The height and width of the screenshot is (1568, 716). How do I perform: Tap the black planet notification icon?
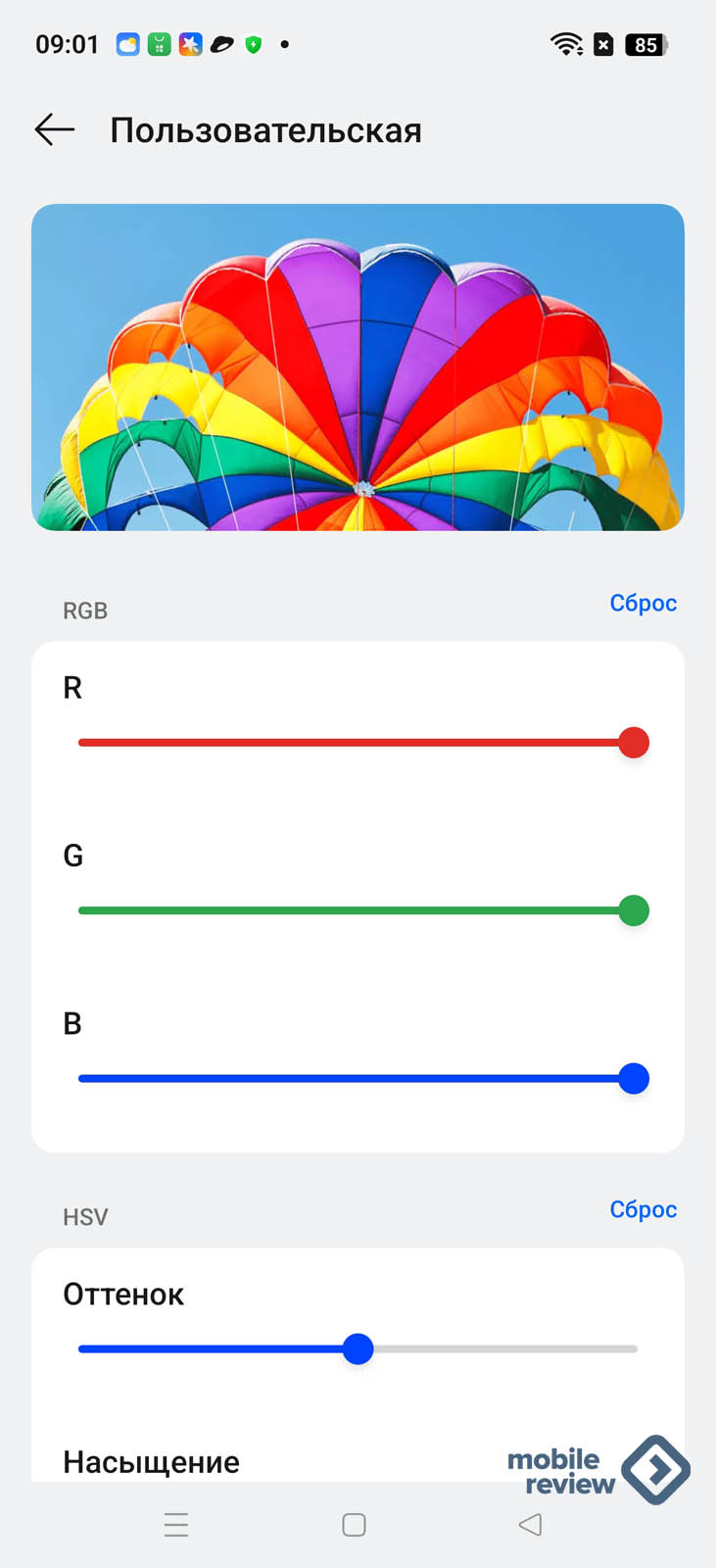click(x=222, y=44)
